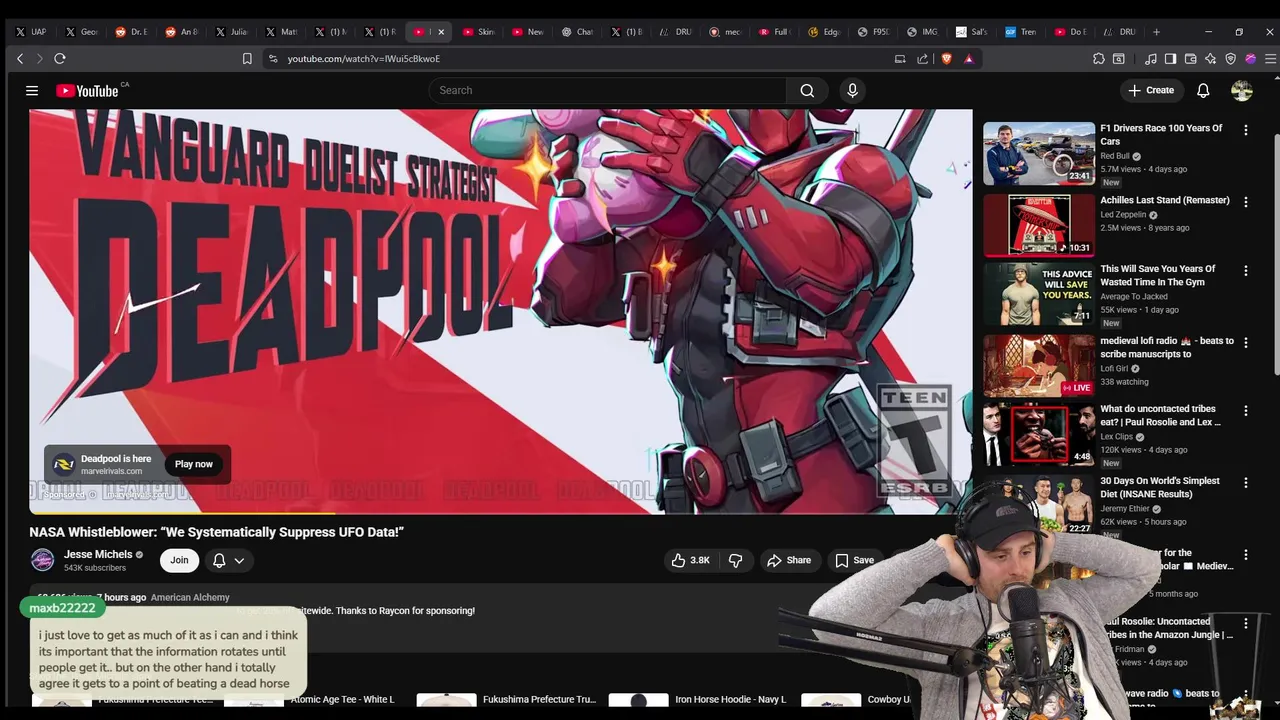
Task: Open notification bell dropdown for Jesse Michels
Action: (x=228, y=561)
